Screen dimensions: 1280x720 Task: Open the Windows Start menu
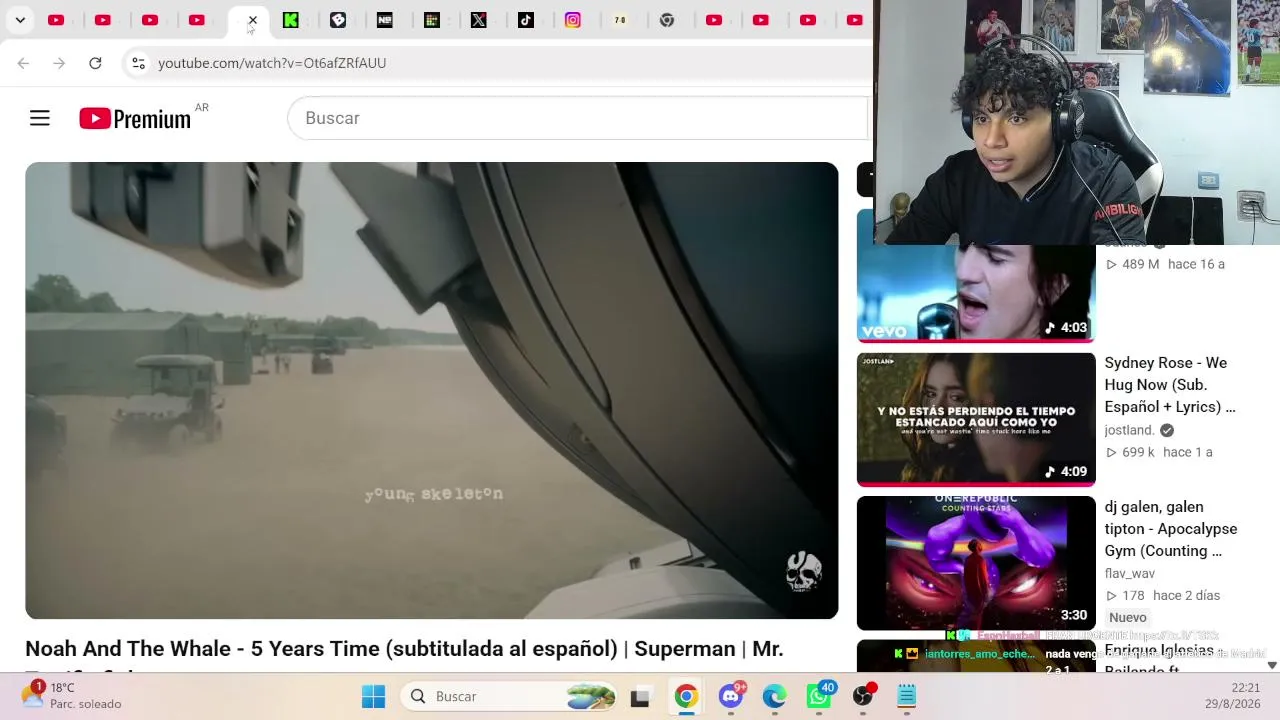[373, 696]
